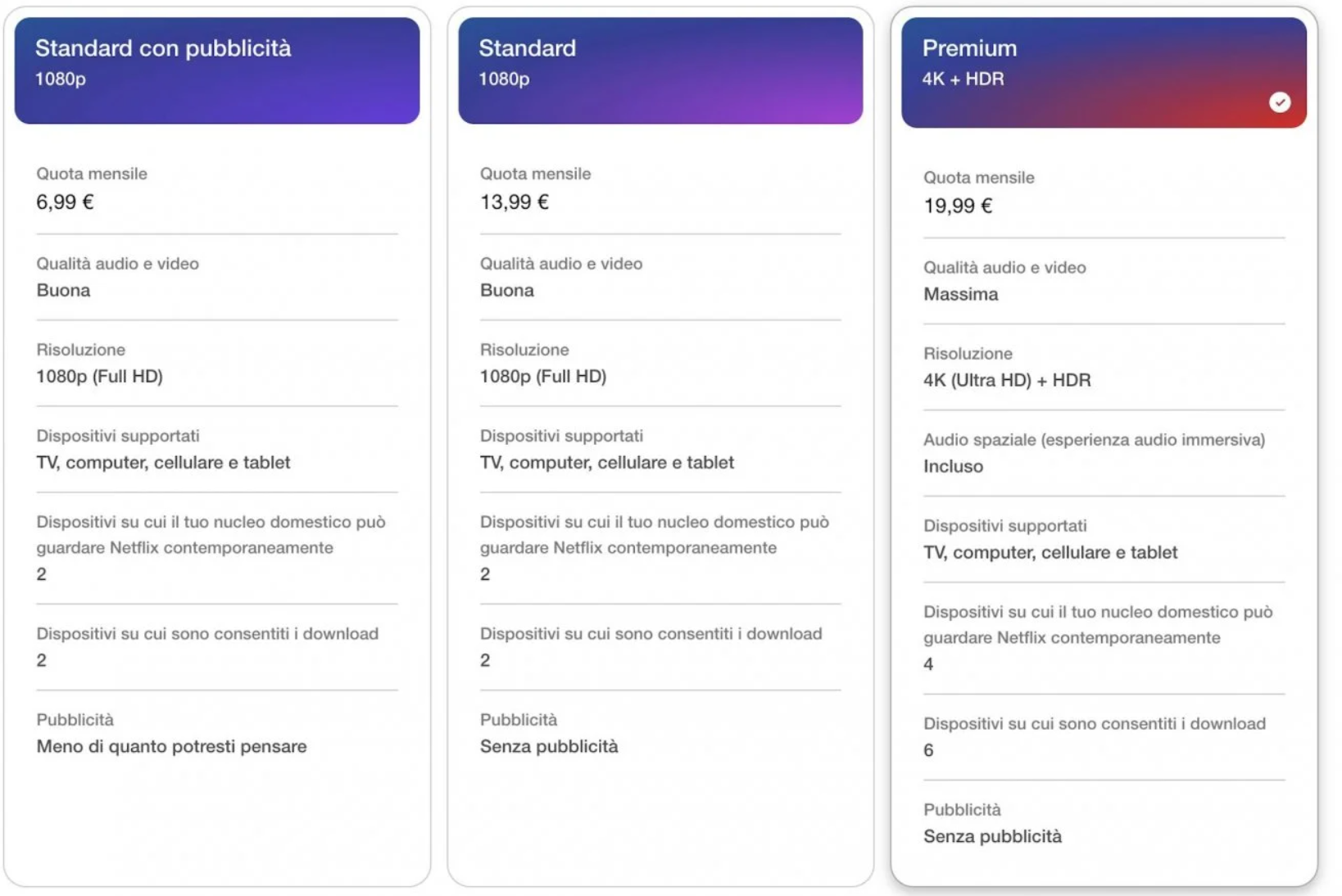Click 'Massima' quality value in Premium
This screenshot has width=1342, height=896.
(x=960, y=294)
